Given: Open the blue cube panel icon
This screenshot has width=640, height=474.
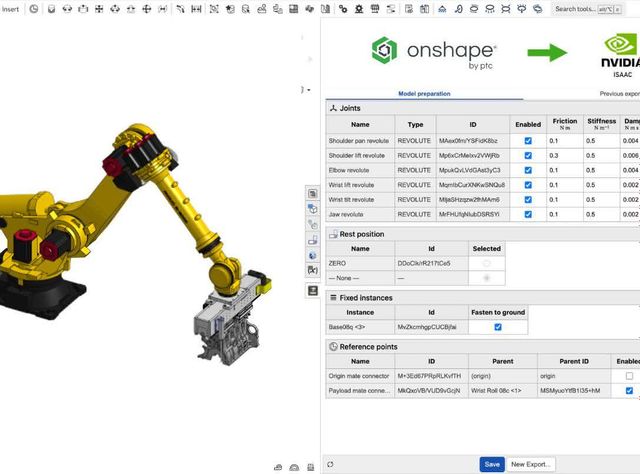Looking at the screenshot, I should 313,209.
